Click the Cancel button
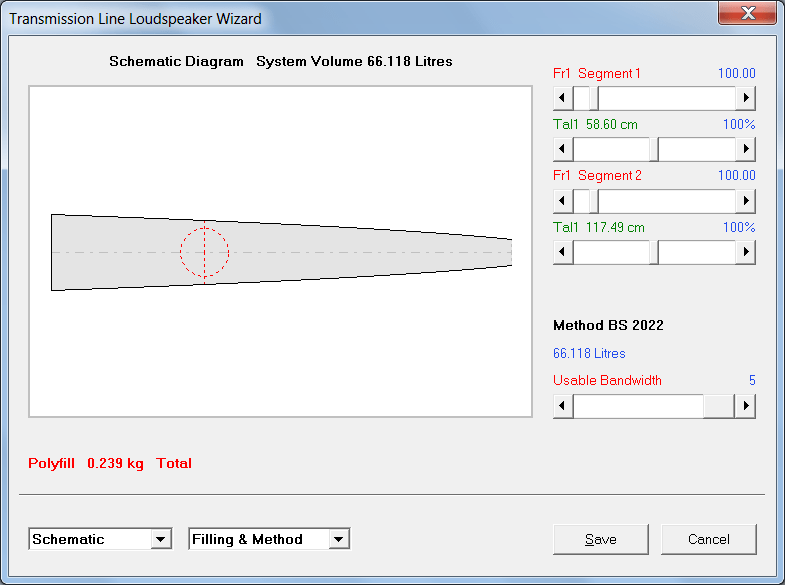 (x=709, y=539)
